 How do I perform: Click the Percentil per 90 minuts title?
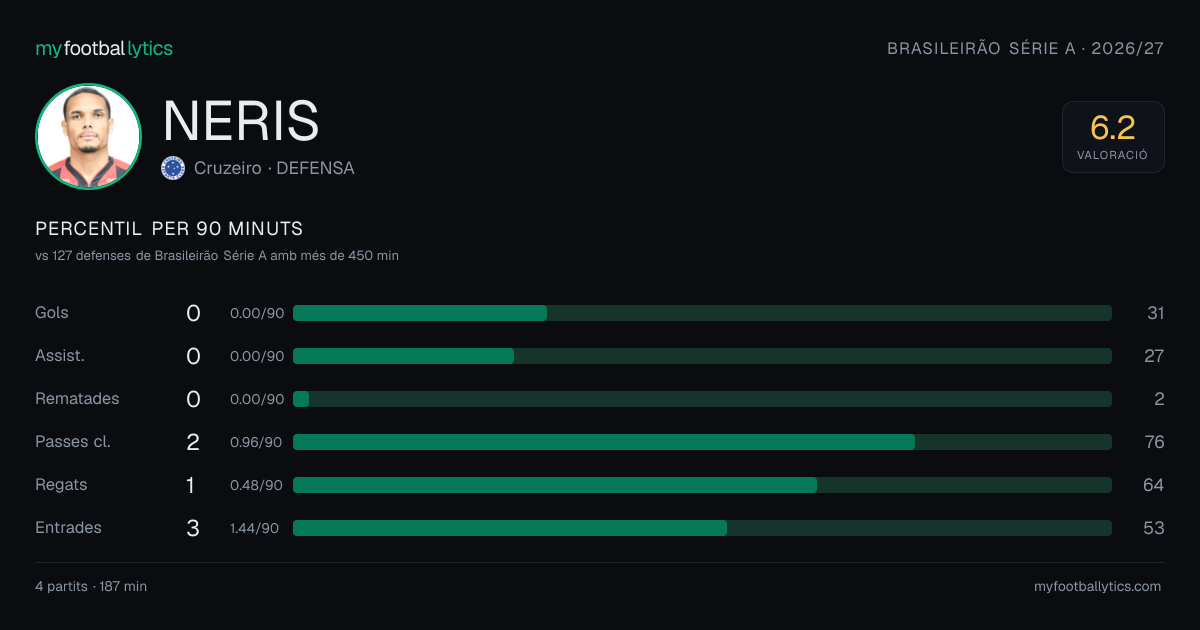169,229
